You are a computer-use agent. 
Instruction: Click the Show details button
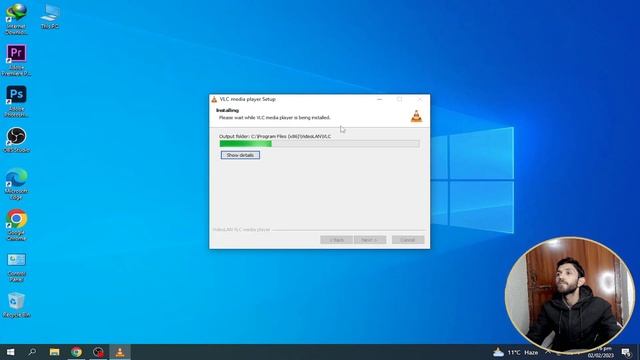240,155
